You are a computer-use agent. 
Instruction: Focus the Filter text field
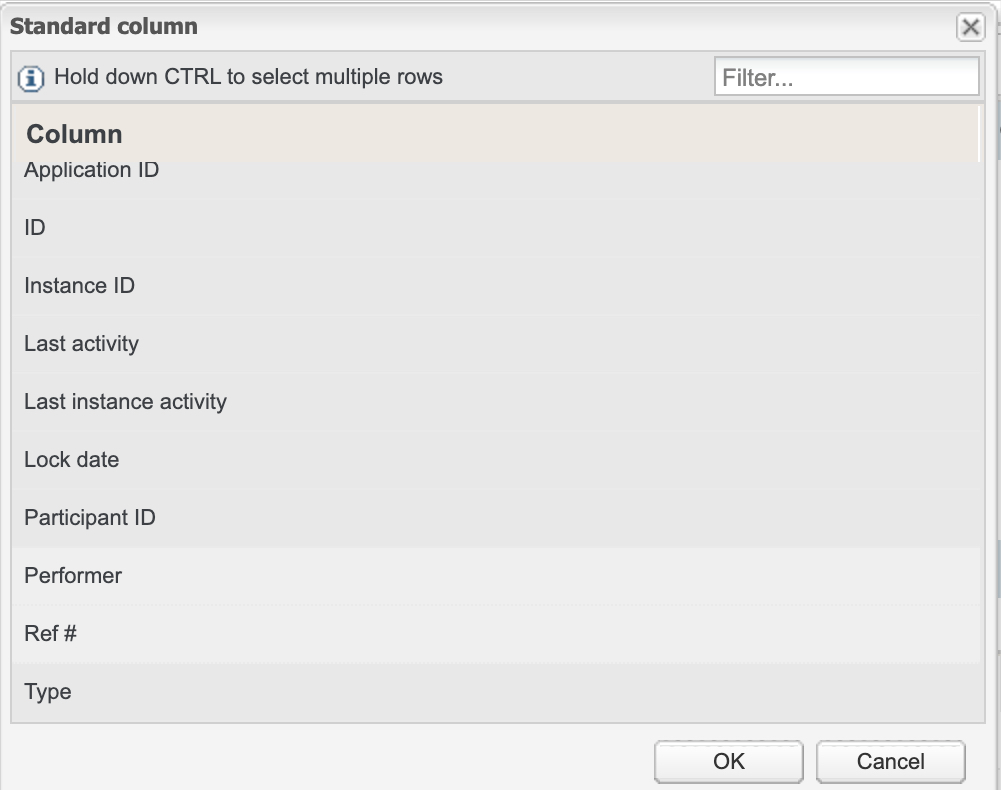coord(846,77)
